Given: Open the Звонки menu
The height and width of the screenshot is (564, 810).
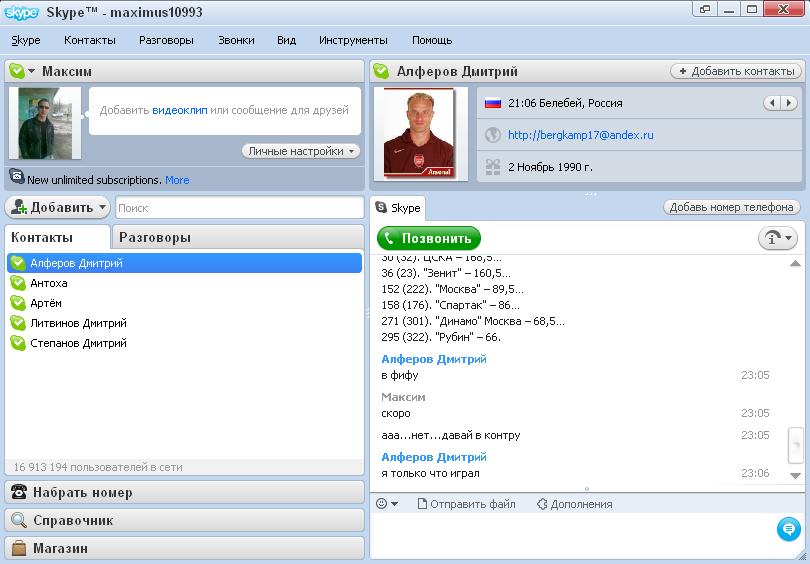Looking at the screenshot, I should (236, 40).
